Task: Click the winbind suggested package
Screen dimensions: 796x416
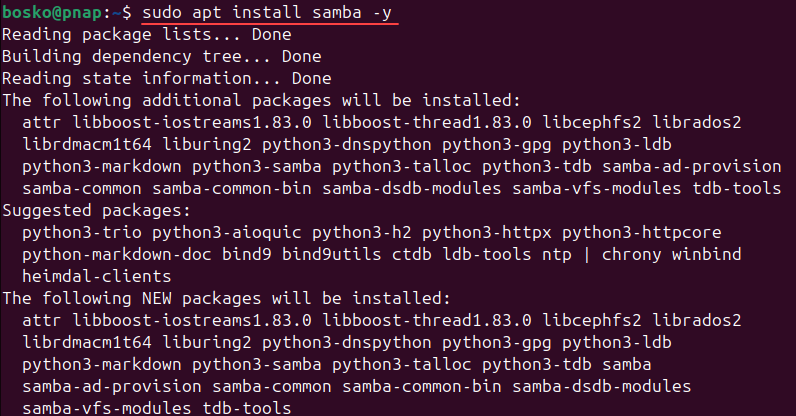Action: pos(707,254)
